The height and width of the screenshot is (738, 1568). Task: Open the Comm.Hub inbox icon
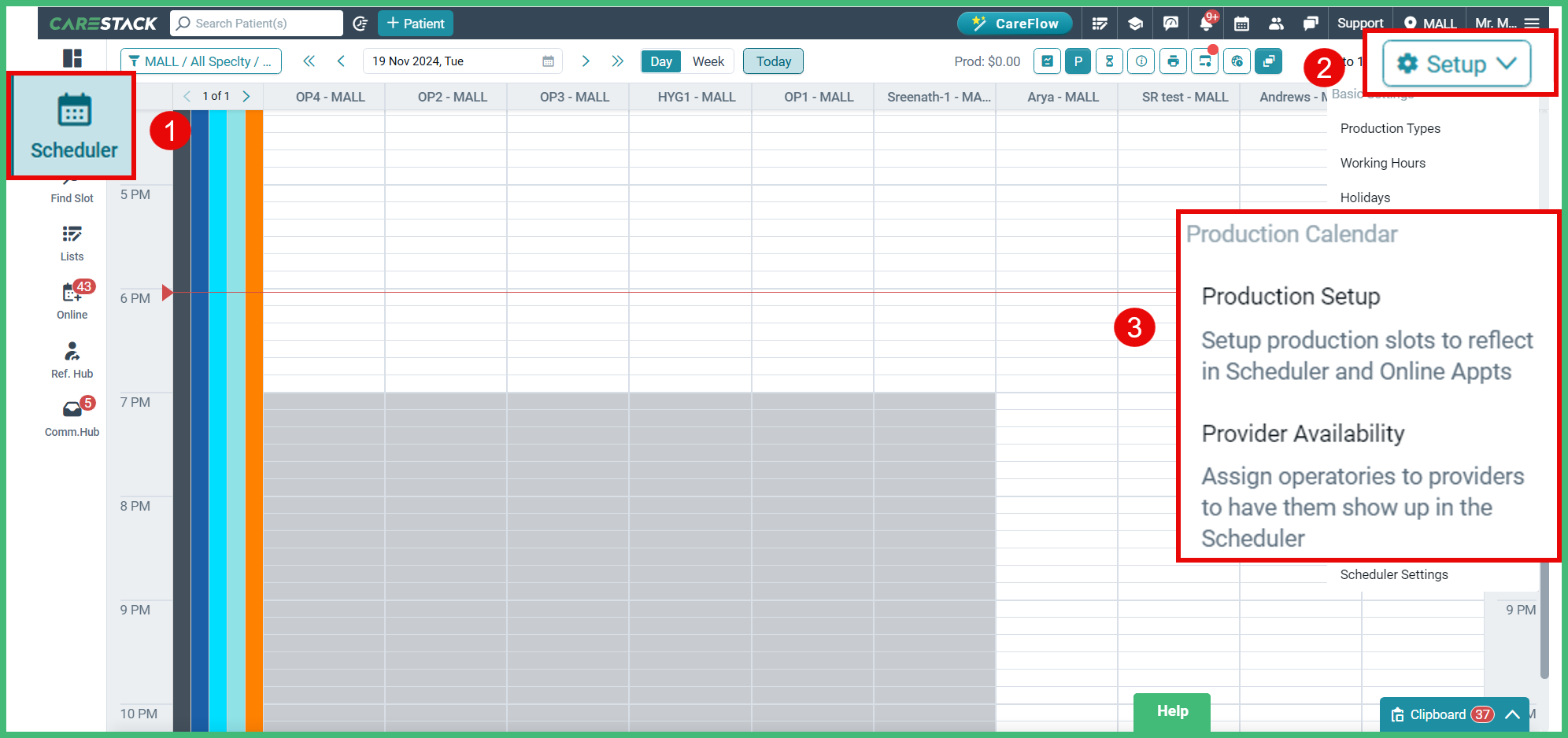pyautogui.click(x=72, y=413)
